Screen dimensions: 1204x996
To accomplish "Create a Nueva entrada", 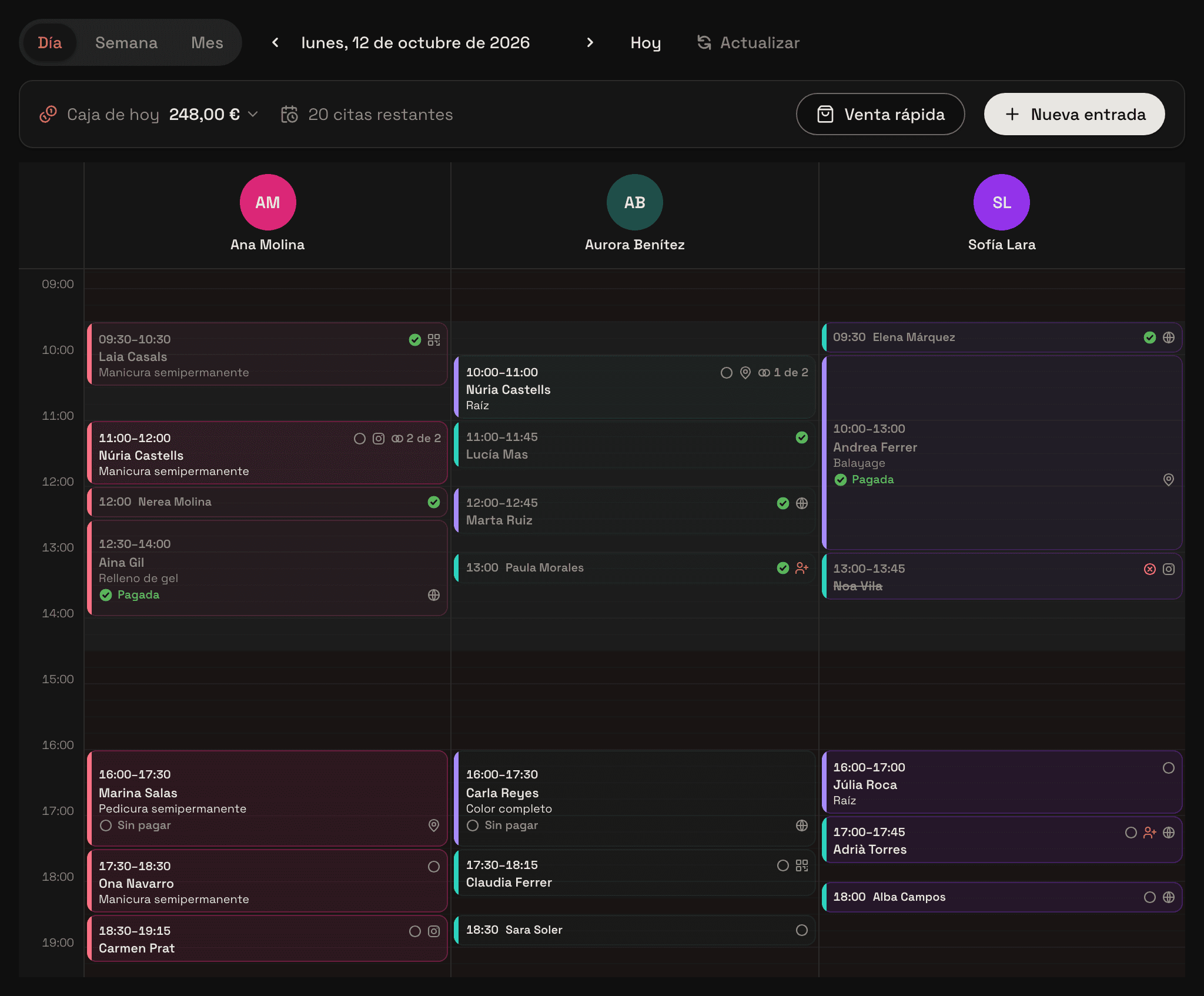I will tap(1074, 114).
